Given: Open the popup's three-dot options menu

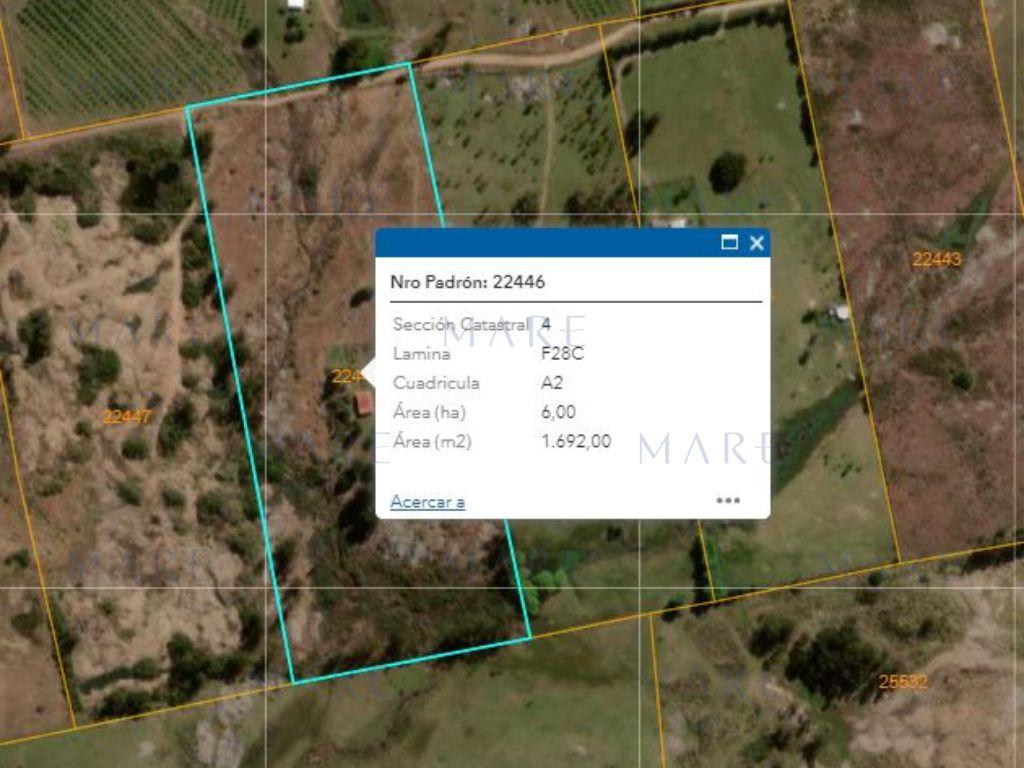Looking at the screenshot, I should tap(728, 501).
